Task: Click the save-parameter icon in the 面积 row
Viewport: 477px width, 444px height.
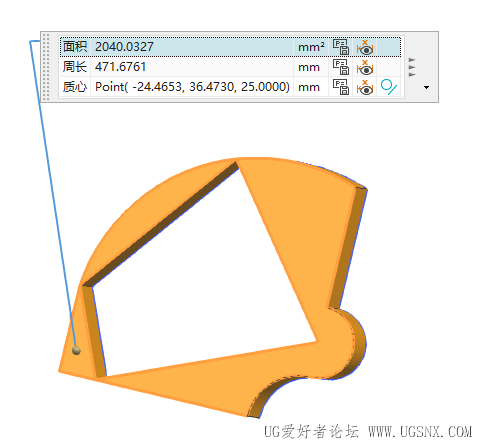Action: (x=341, y=47)
